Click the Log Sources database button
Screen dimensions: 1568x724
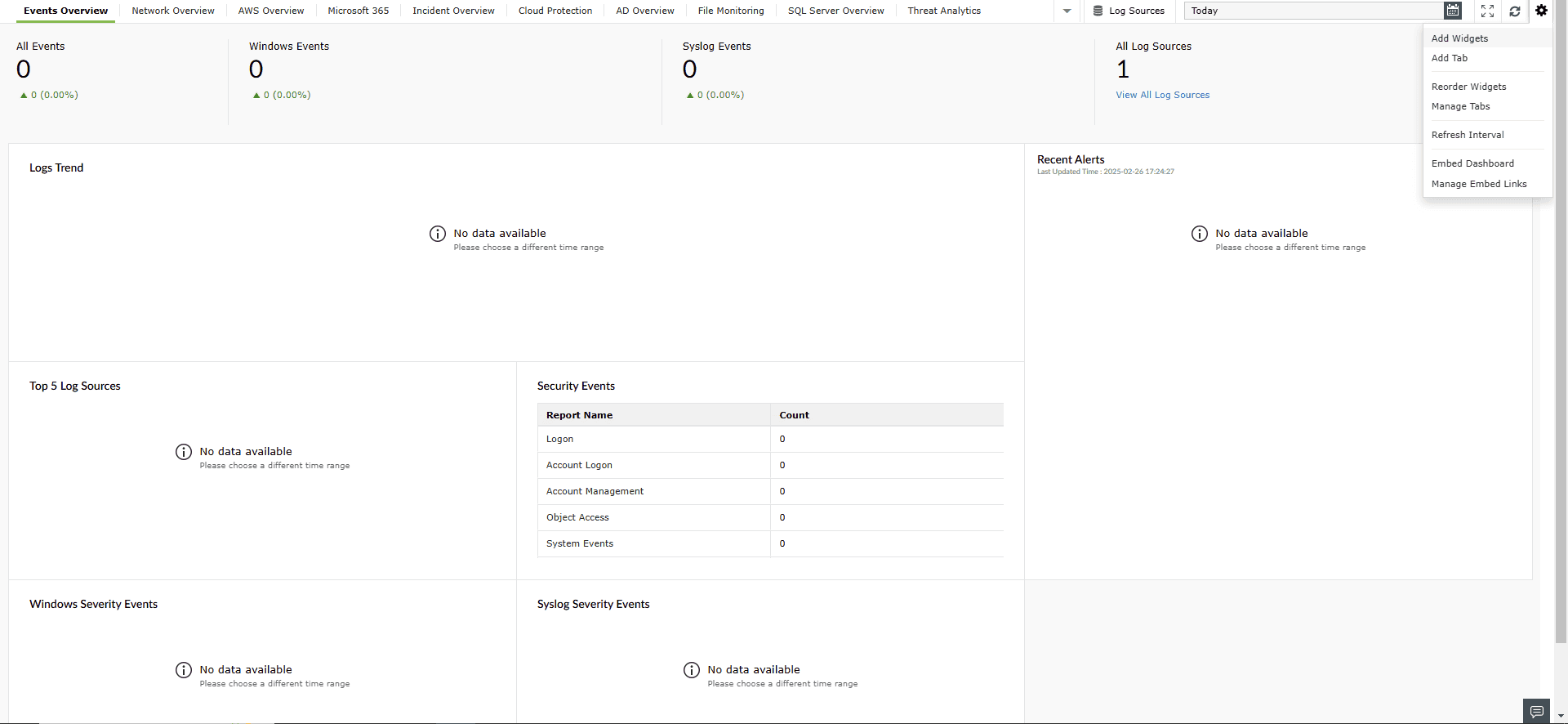[x=1129, y=11]
